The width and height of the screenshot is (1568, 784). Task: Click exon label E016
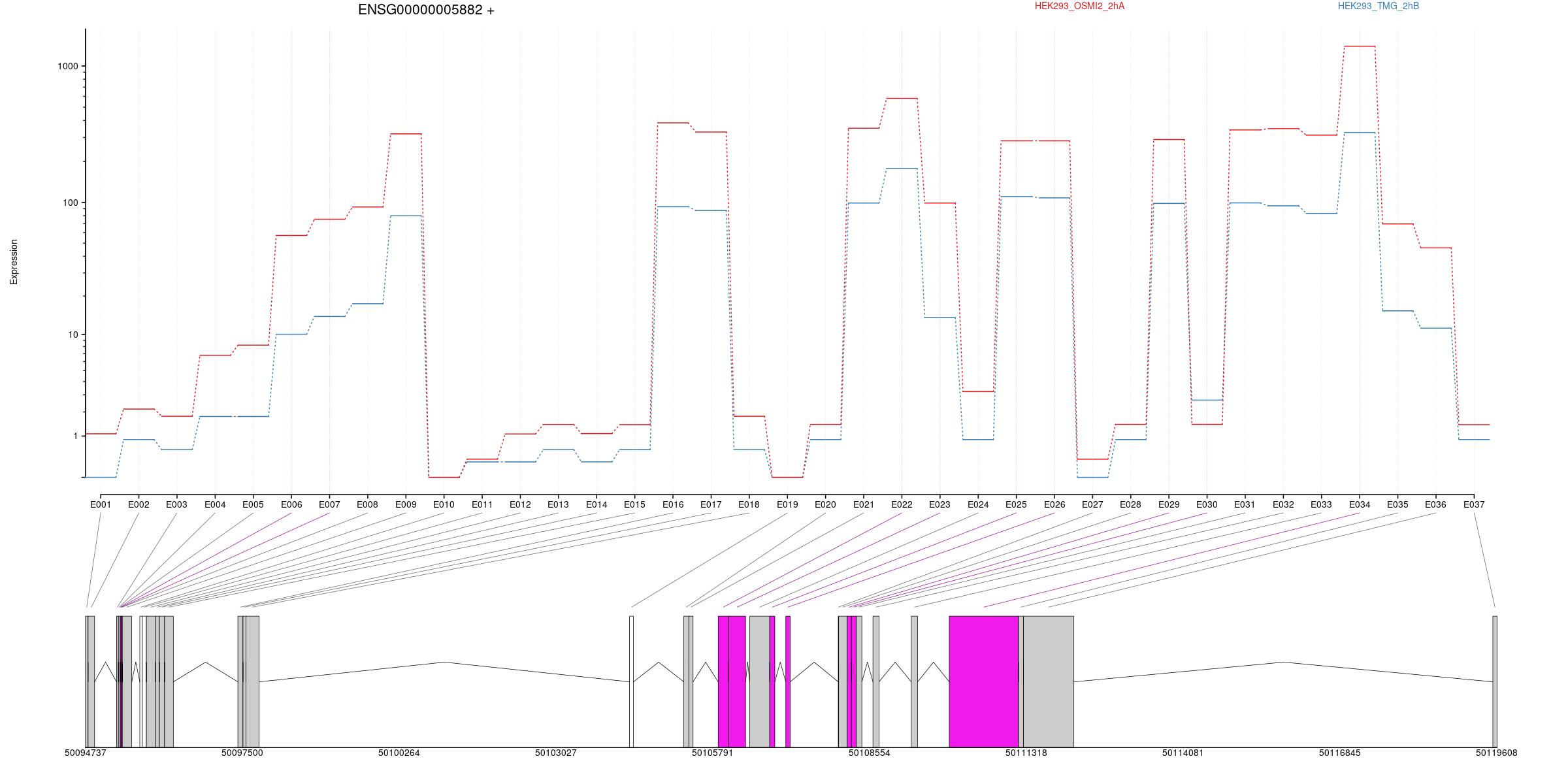coord(673,504)
